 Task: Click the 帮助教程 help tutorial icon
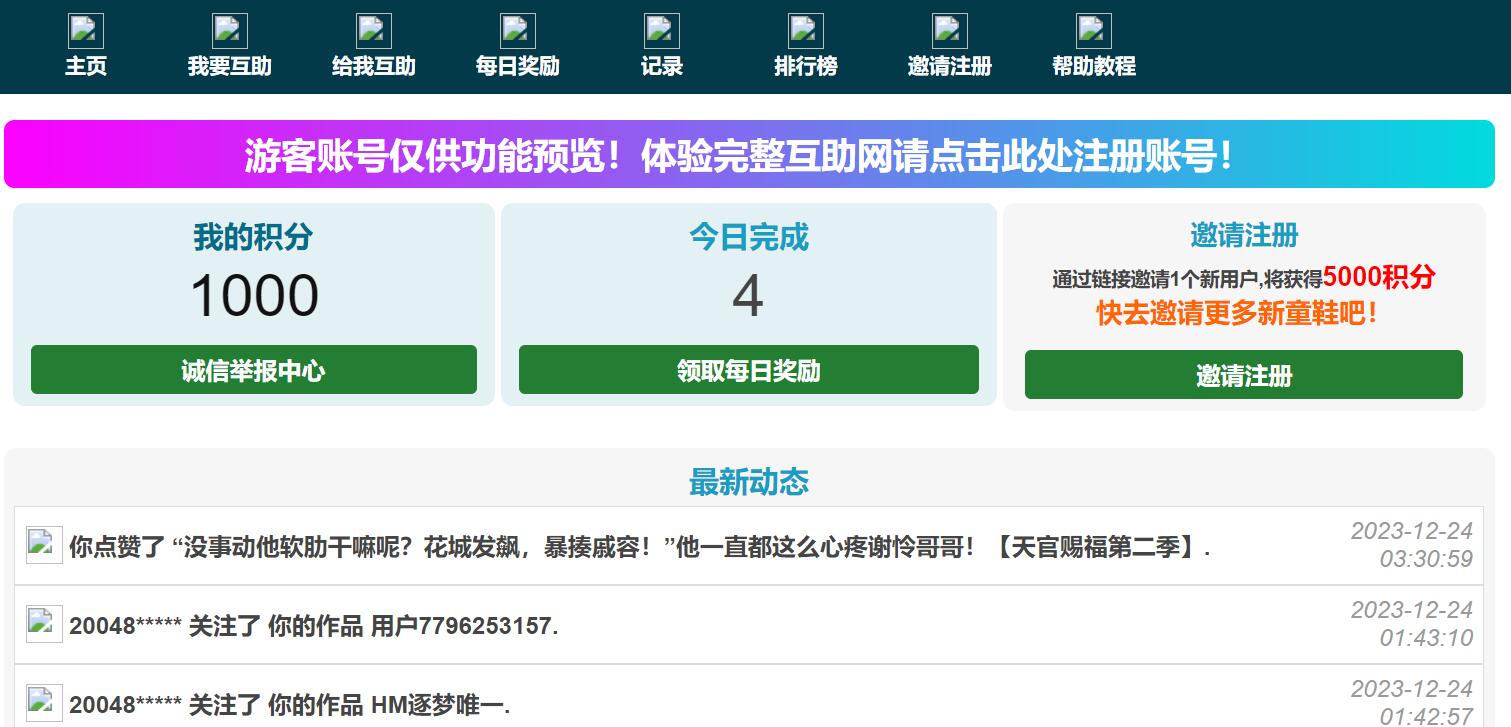[1094, 31]
